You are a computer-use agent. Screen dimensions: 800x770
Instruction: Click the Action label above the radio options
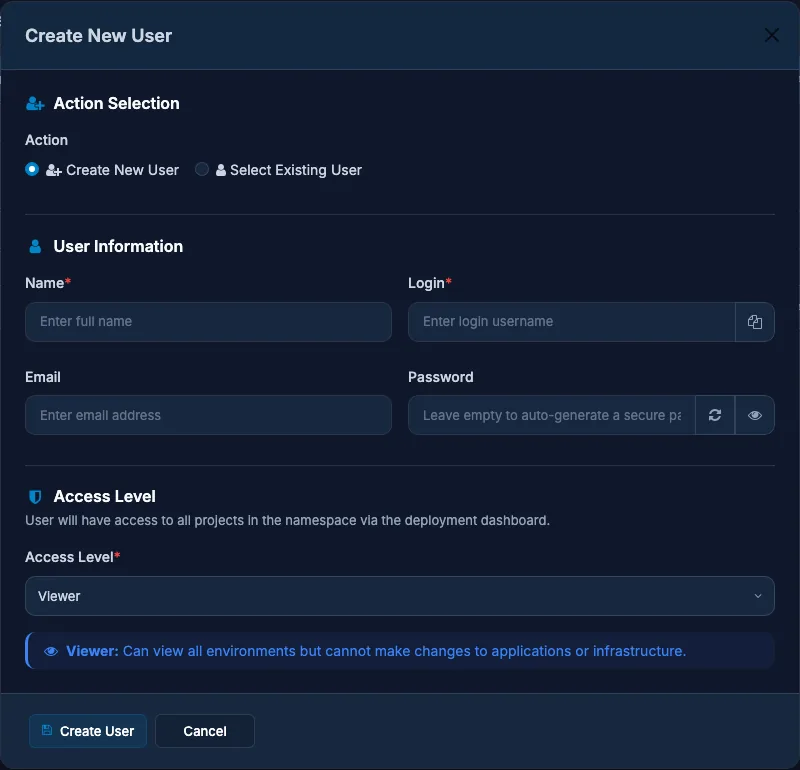(x=46, y=140)
